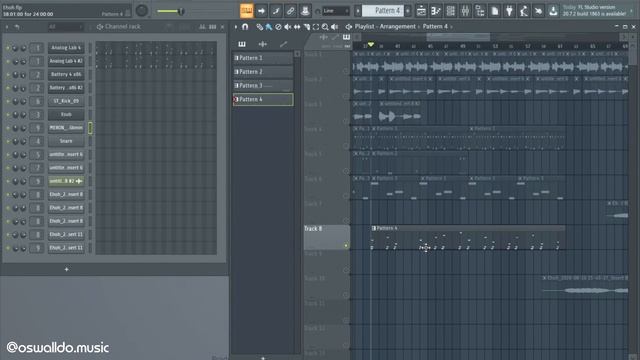Viewport: 640px width, 360px height.
Task: Open the Snare channel button
Action: click(x=66, y=141)
